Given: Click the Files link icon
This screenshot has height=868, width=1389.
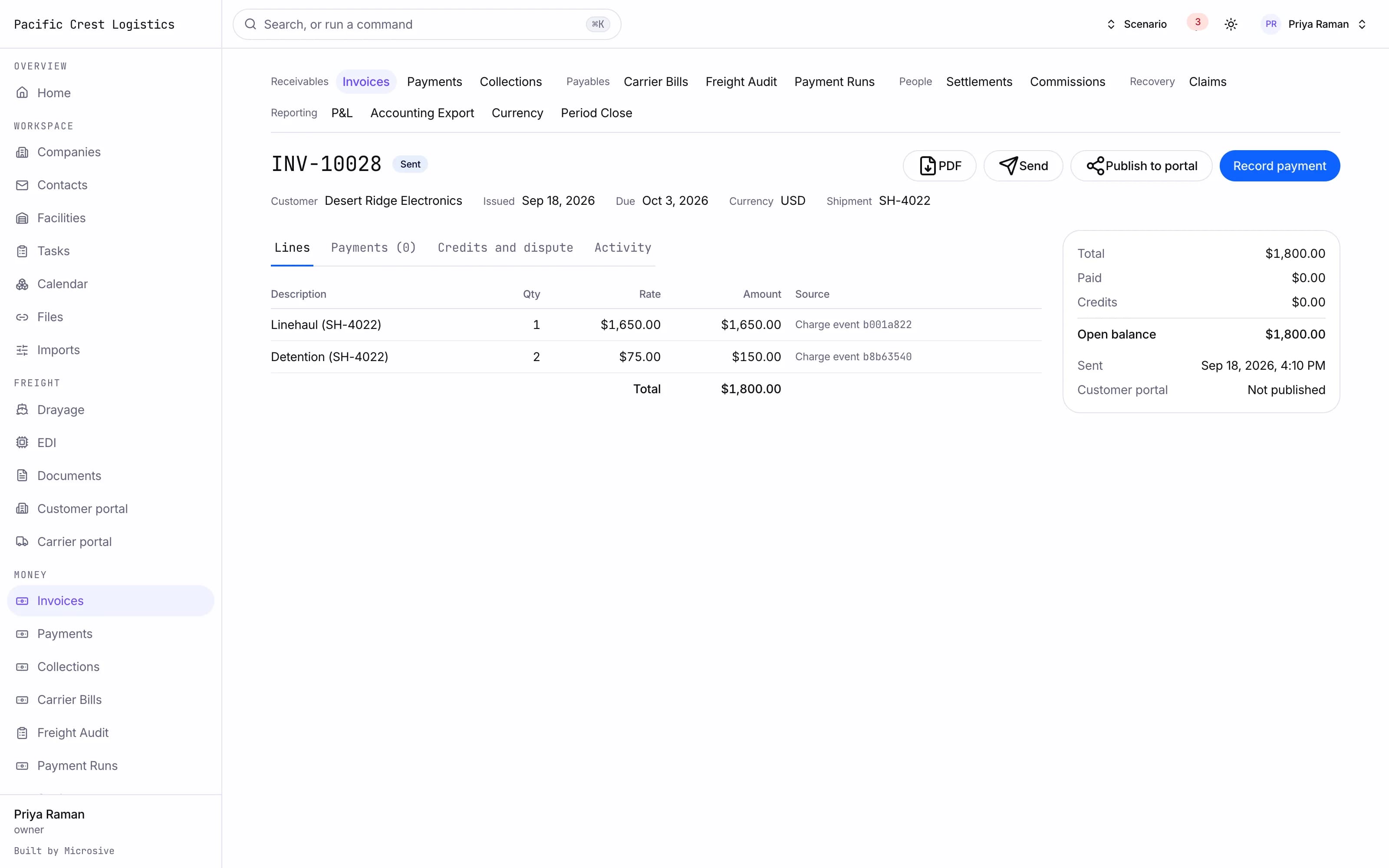Looking at the screenshot, I should tap(22, 317).
